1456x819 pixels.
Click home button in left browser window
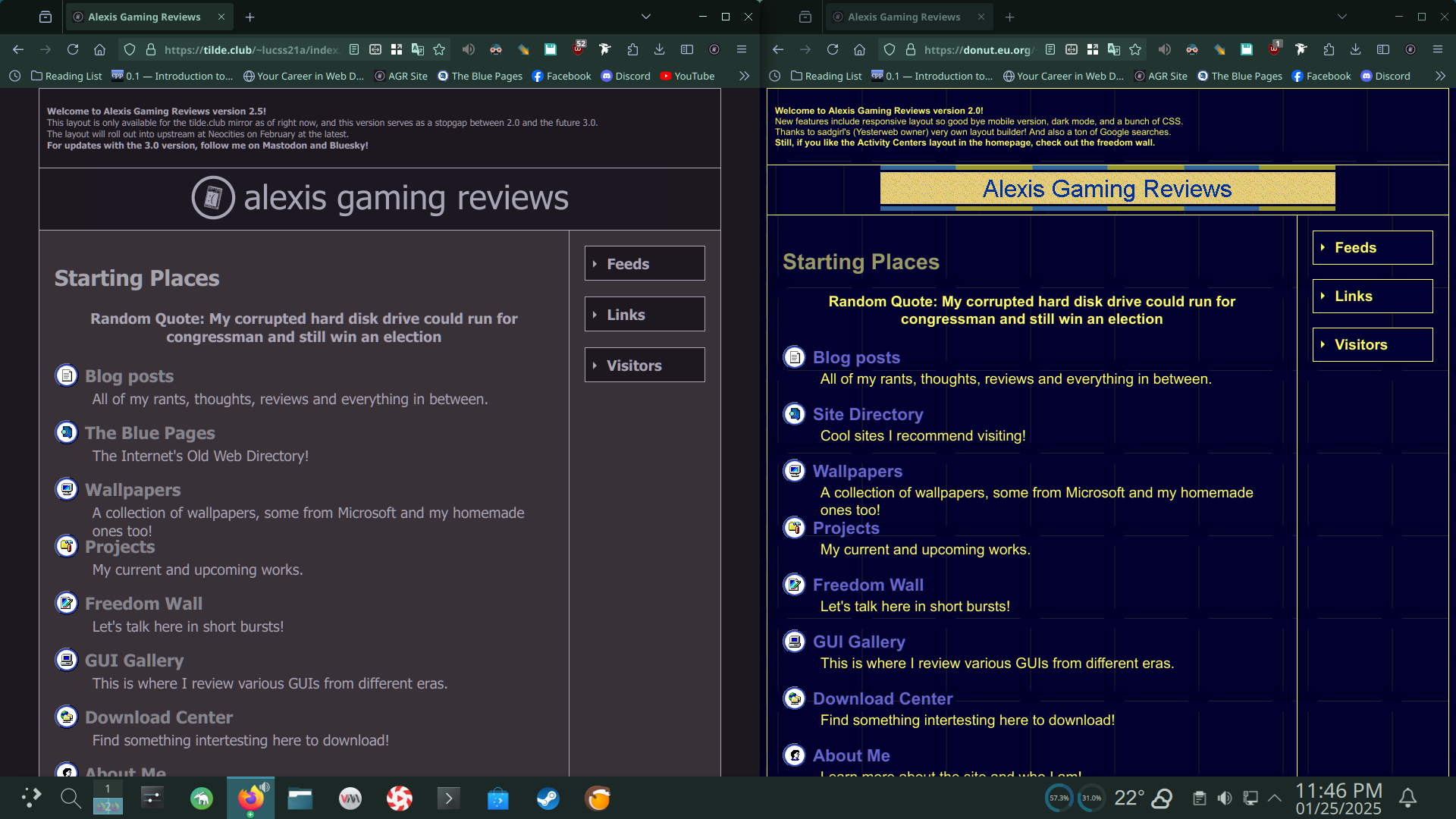tap(99, 49)
